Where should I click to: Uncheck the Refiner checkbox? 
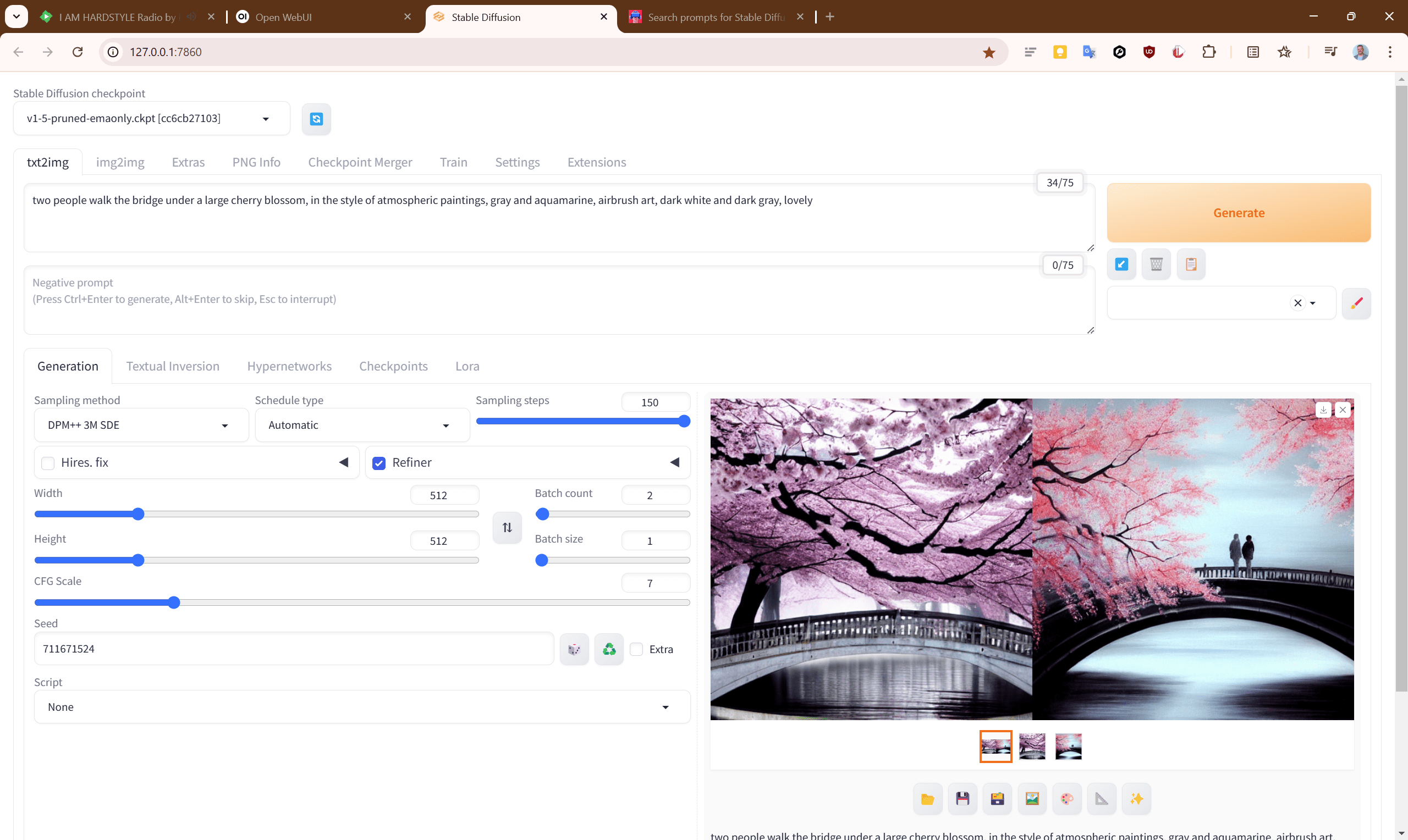pyautogui.click(x=379, y=463)
